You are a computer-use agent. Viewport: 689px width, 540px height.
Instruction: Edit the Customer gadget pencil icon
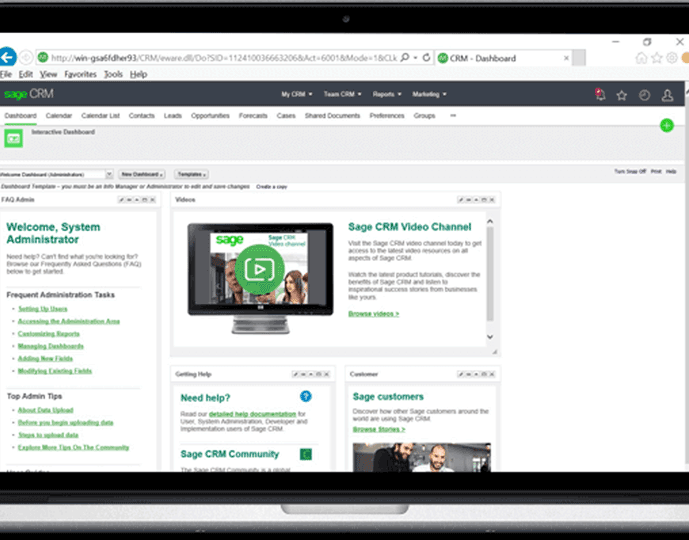(461, 374)
